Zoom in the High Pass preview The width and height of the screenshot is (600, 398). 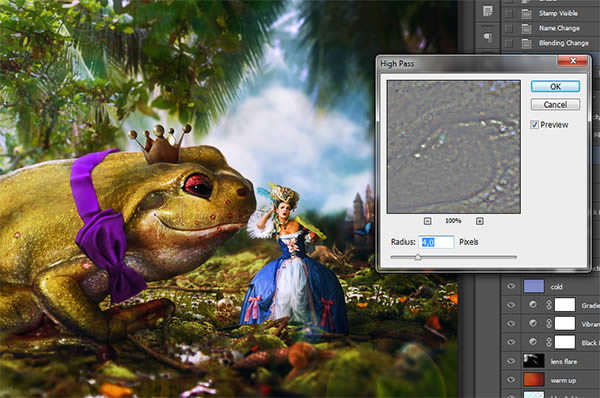coord(479,221)
